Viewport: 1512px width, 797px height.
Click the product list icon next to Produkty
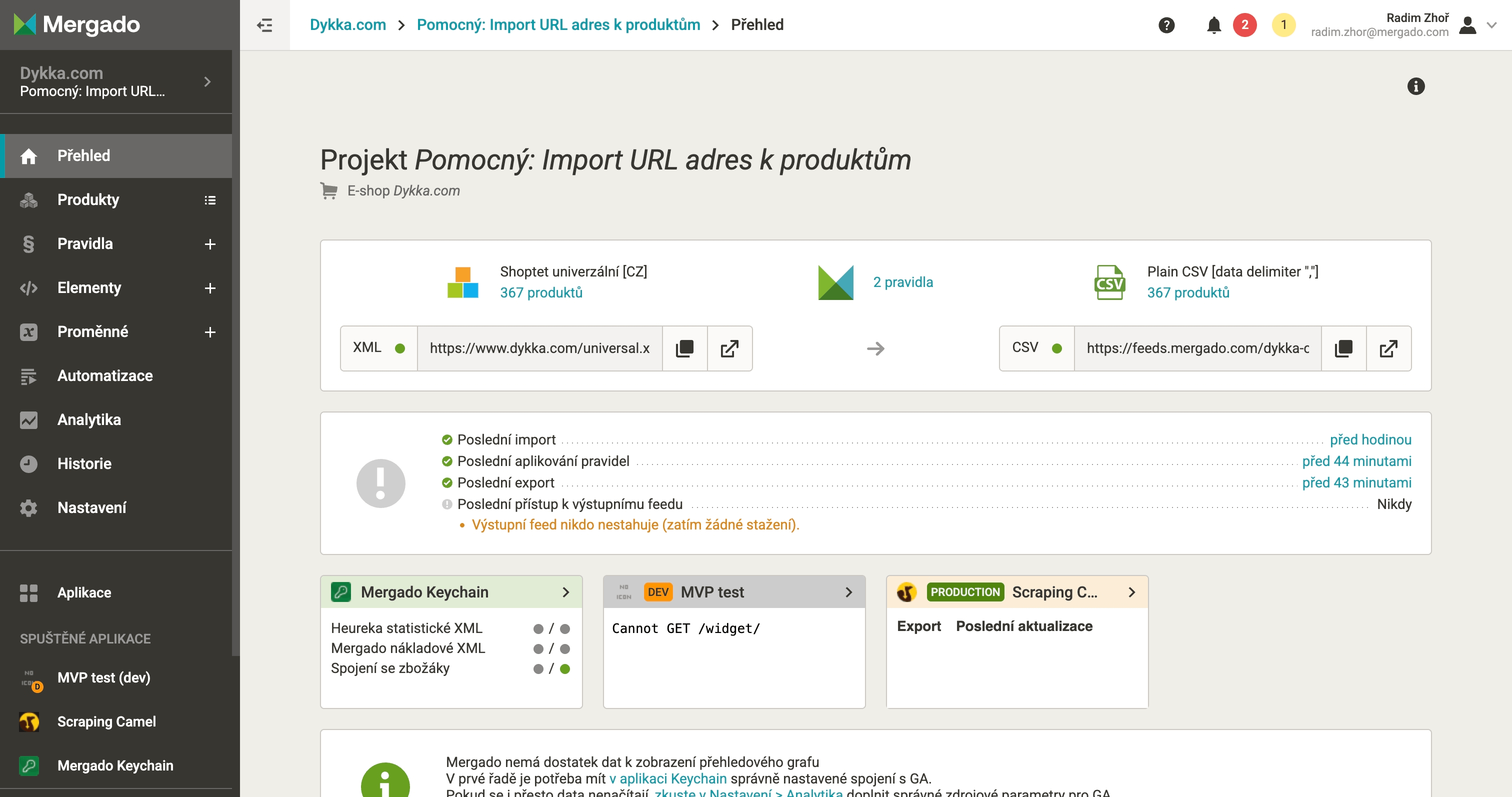[209, 200]
